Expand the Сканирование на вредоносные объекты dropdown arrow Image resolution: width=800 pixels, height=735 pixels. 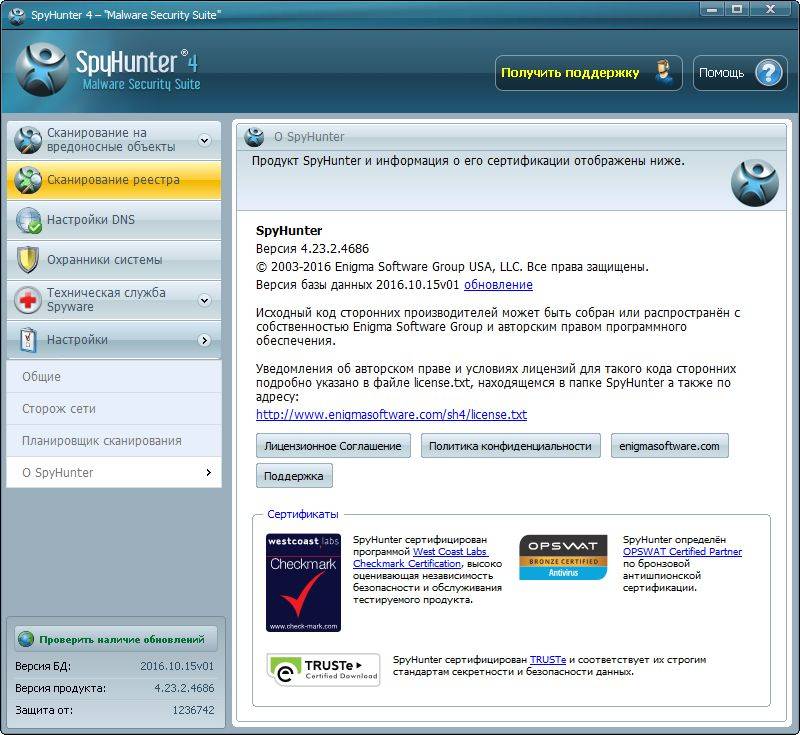(205, 140)
